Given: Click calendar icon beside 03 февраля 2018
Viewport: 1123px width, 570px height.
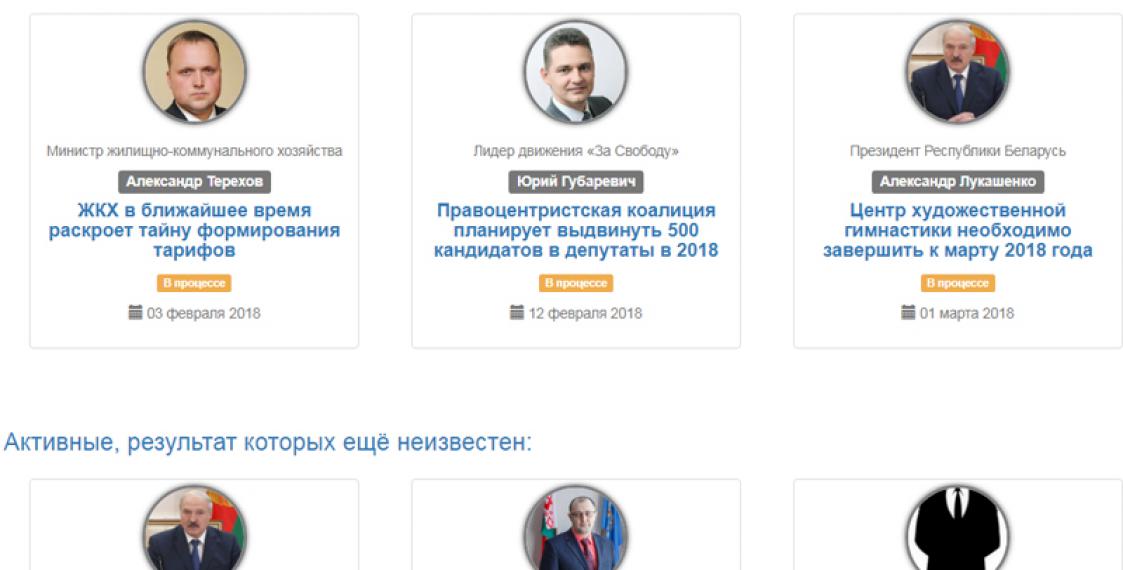Looking at the screenshot, I should click(x=135, y=313).
